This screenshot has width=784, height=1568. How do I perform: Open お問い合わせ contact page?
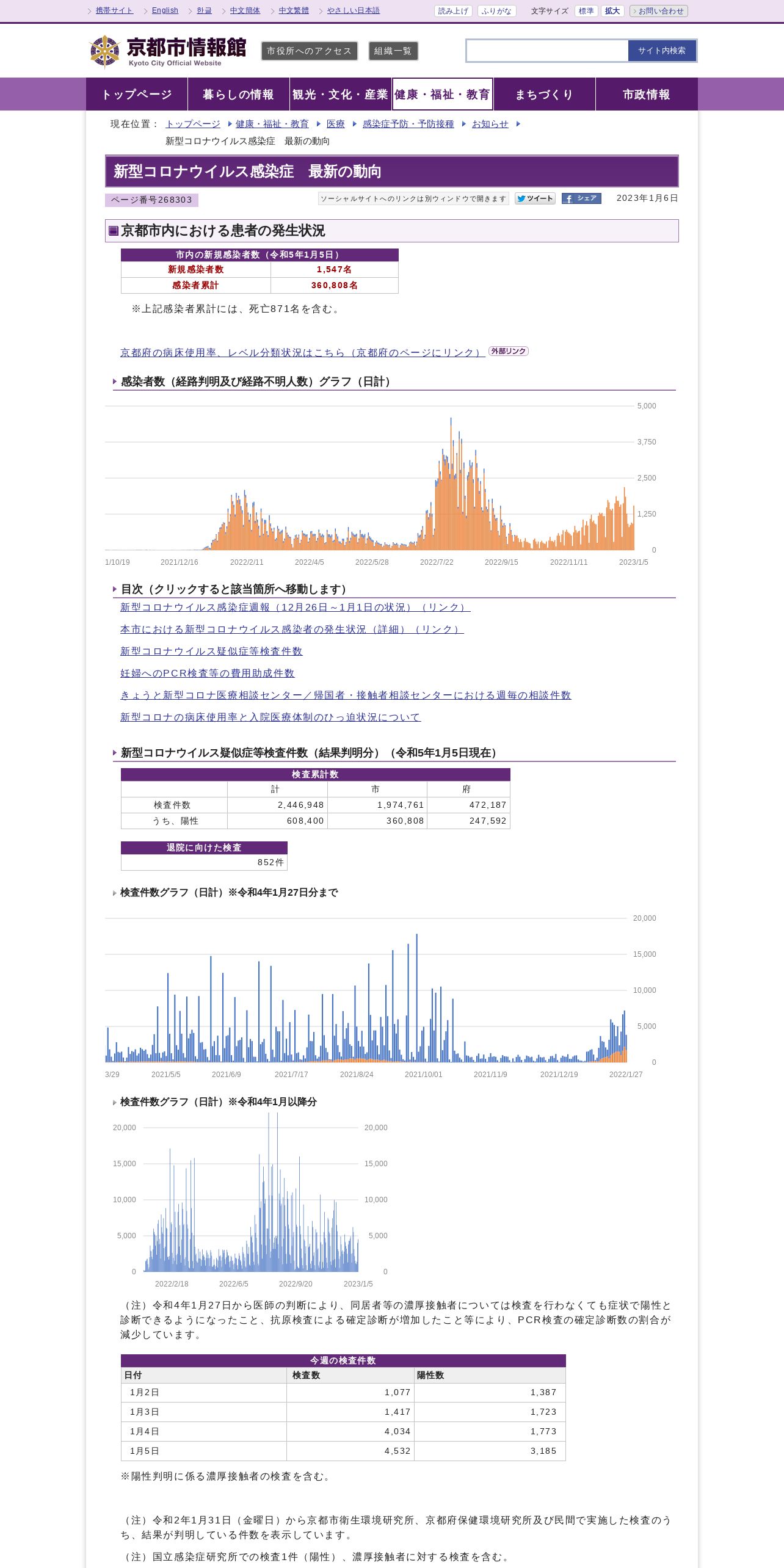click(659, 11)
